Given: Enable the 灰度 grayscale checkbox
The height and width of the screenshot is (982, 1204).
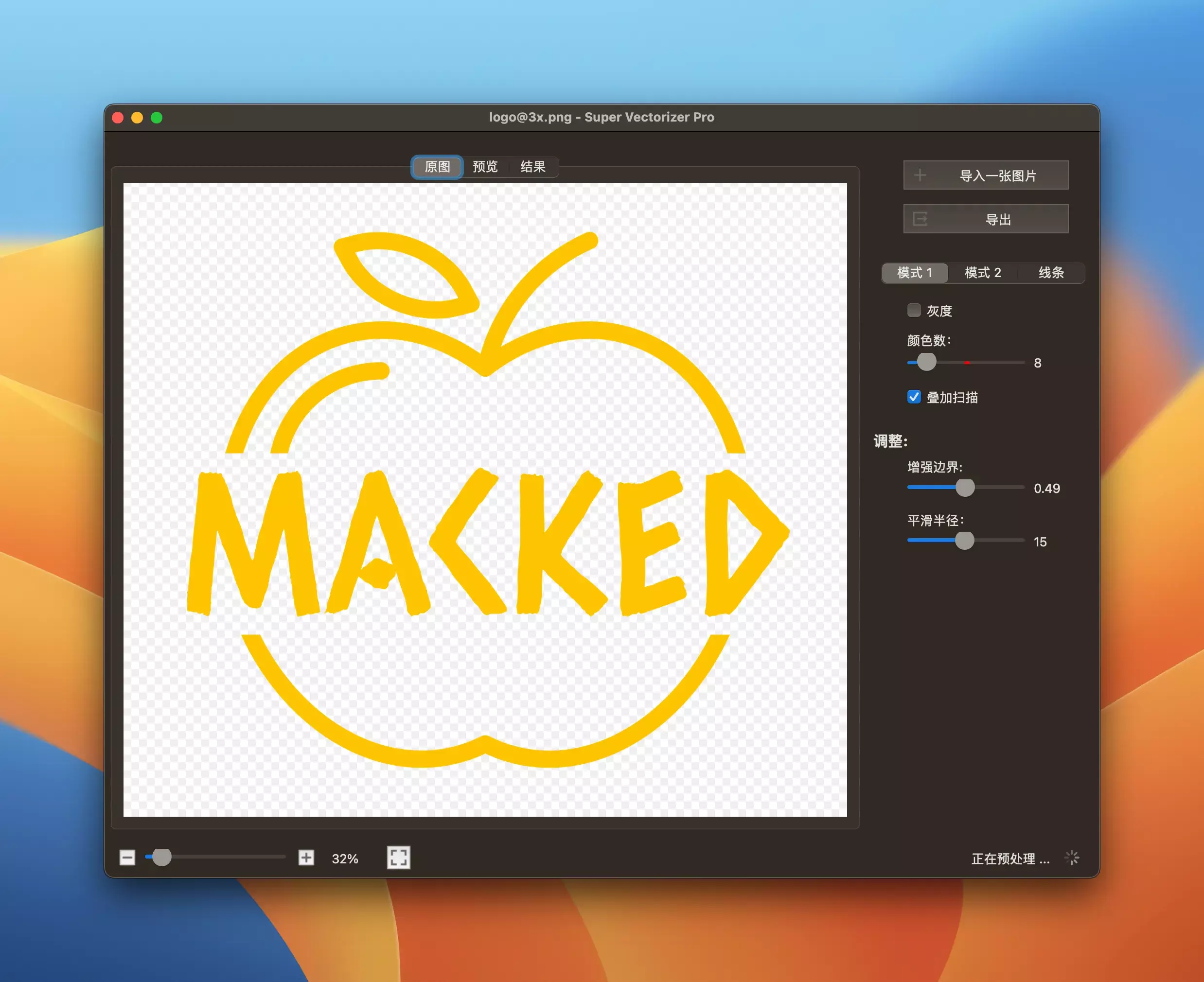Looking at the screenshot, I should [914, 310].
